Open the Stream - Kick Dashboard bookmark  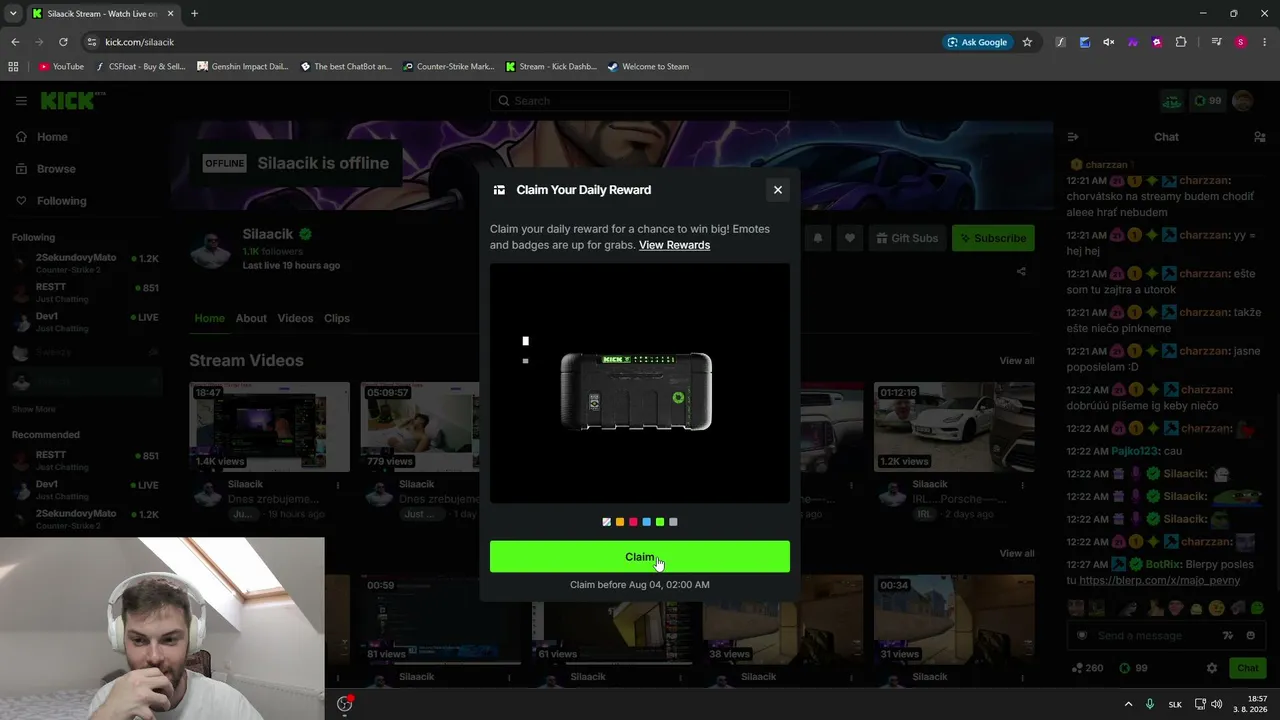[551, 67]
